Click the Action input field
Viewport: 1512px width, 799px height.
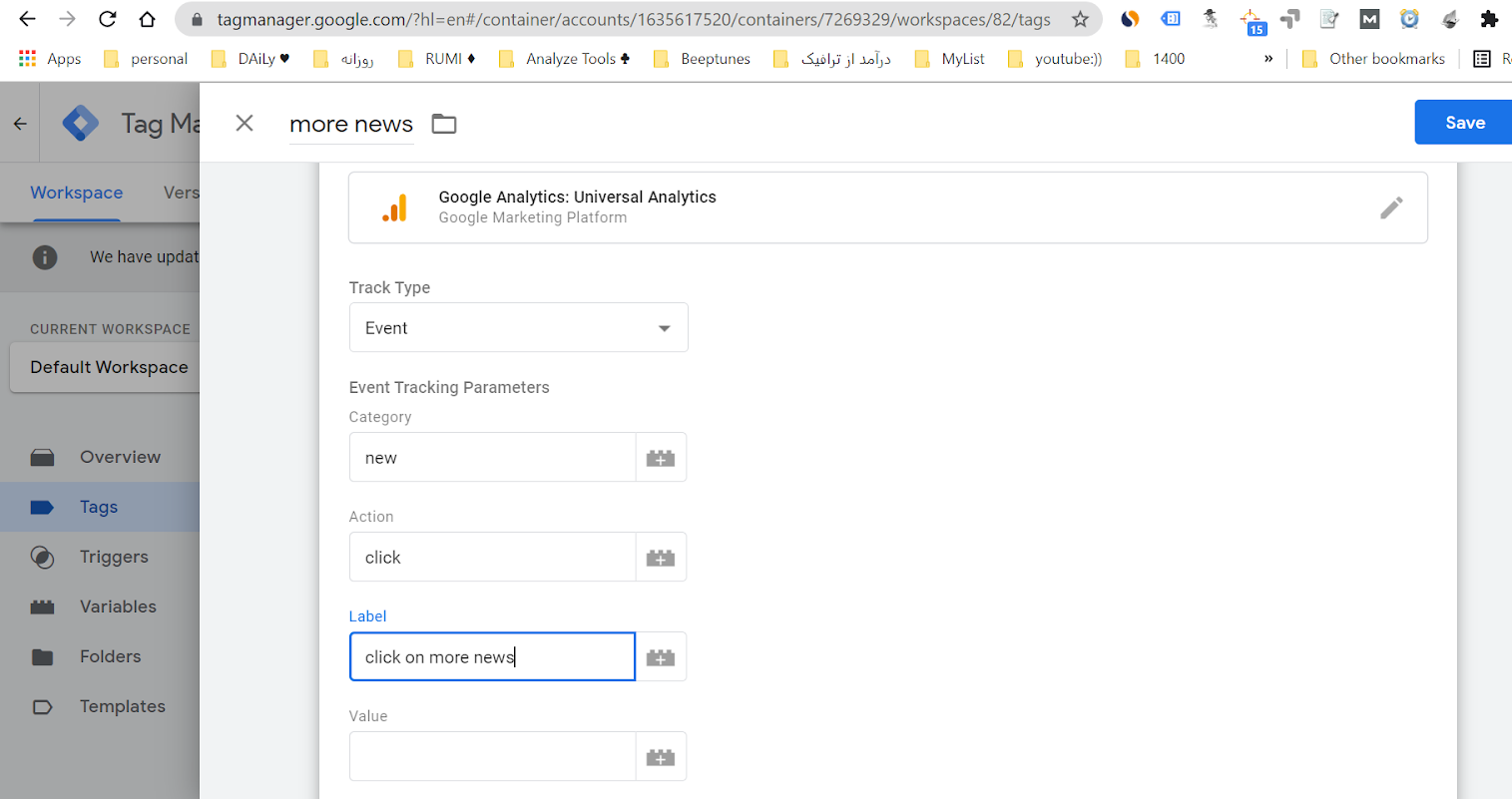[x=492, y=558]
